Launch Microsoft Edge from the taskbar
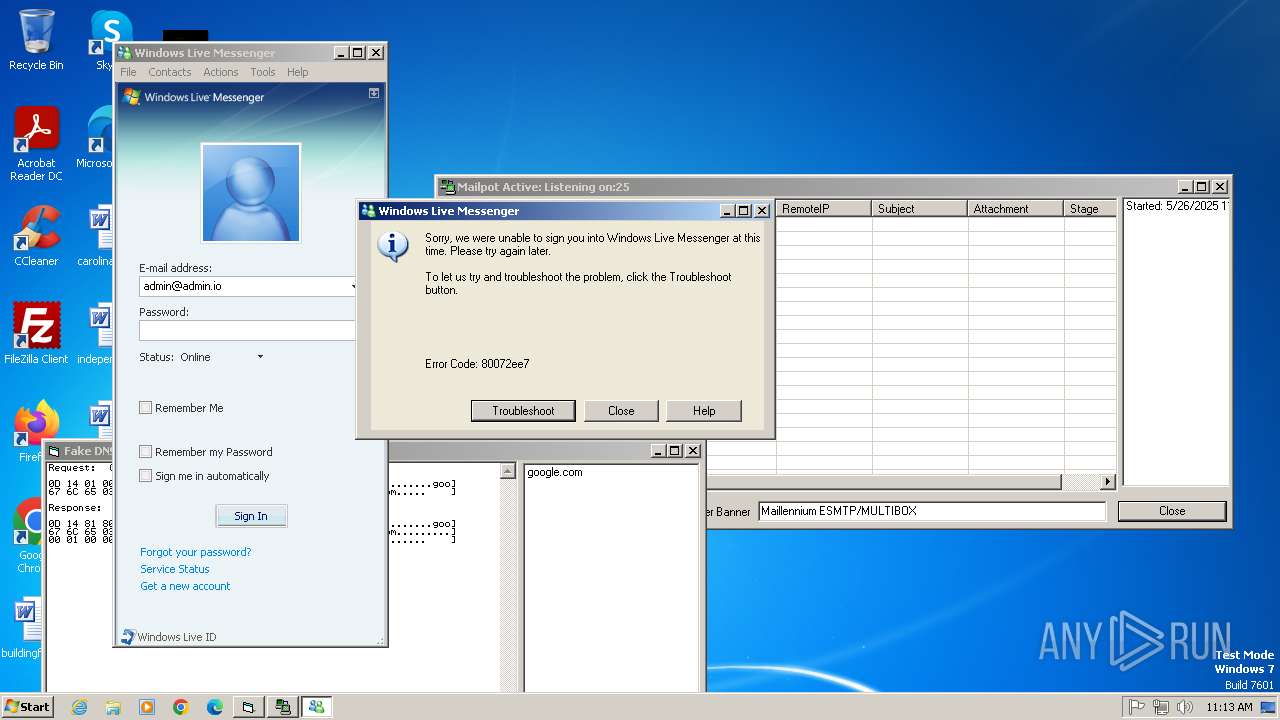This screenshot has width=1280, height=720. tap(215, 707)
